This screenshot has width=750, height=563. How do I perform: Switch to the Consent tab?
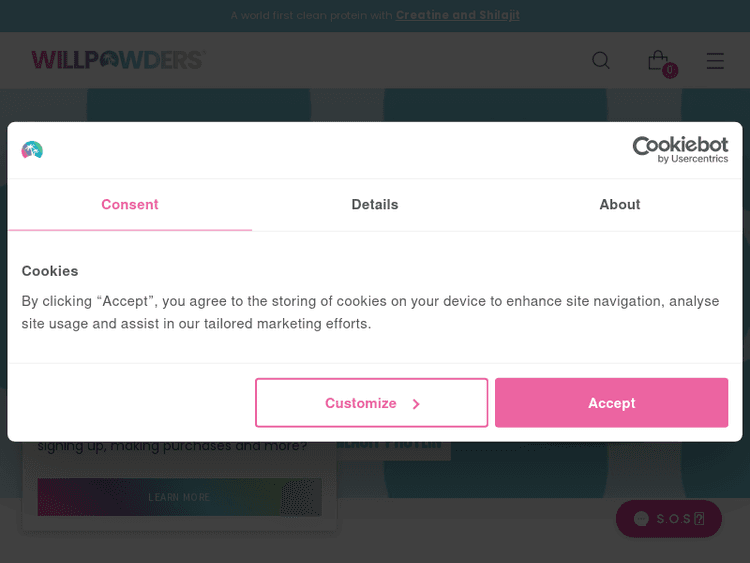click(130, 205)
